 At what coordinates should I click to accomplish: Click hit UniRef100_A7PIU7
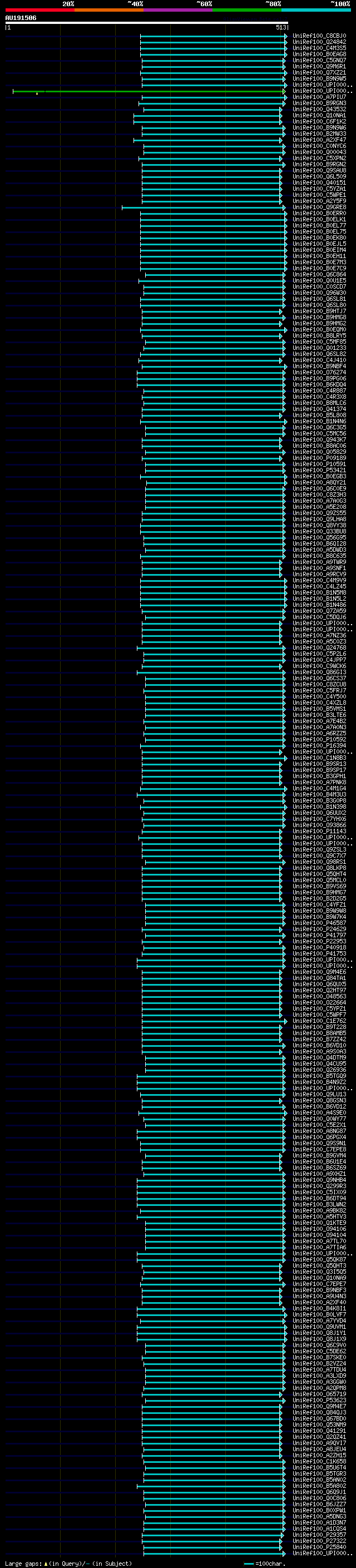point(319,97)
